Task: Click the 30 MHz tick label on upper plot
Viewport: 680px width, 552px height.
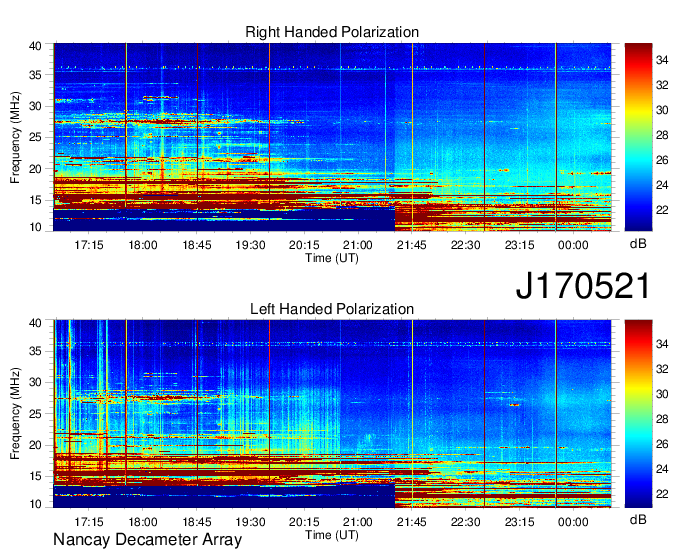Action: pyautogui.click(x=35, y=106)
